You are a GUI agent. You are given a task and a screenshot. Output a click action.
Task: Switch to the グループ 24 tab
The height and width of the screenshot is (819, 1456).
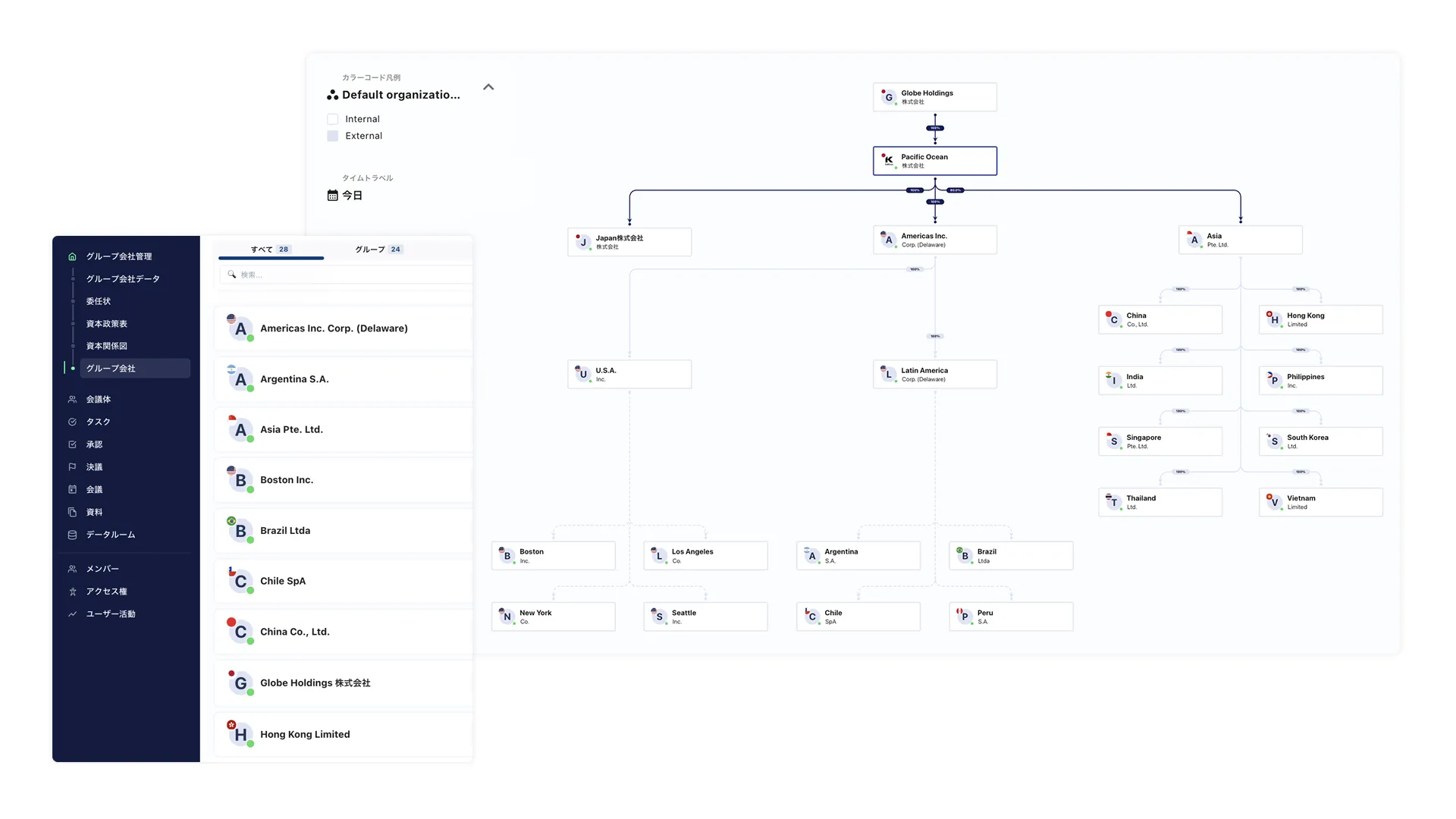click(378, 249)
